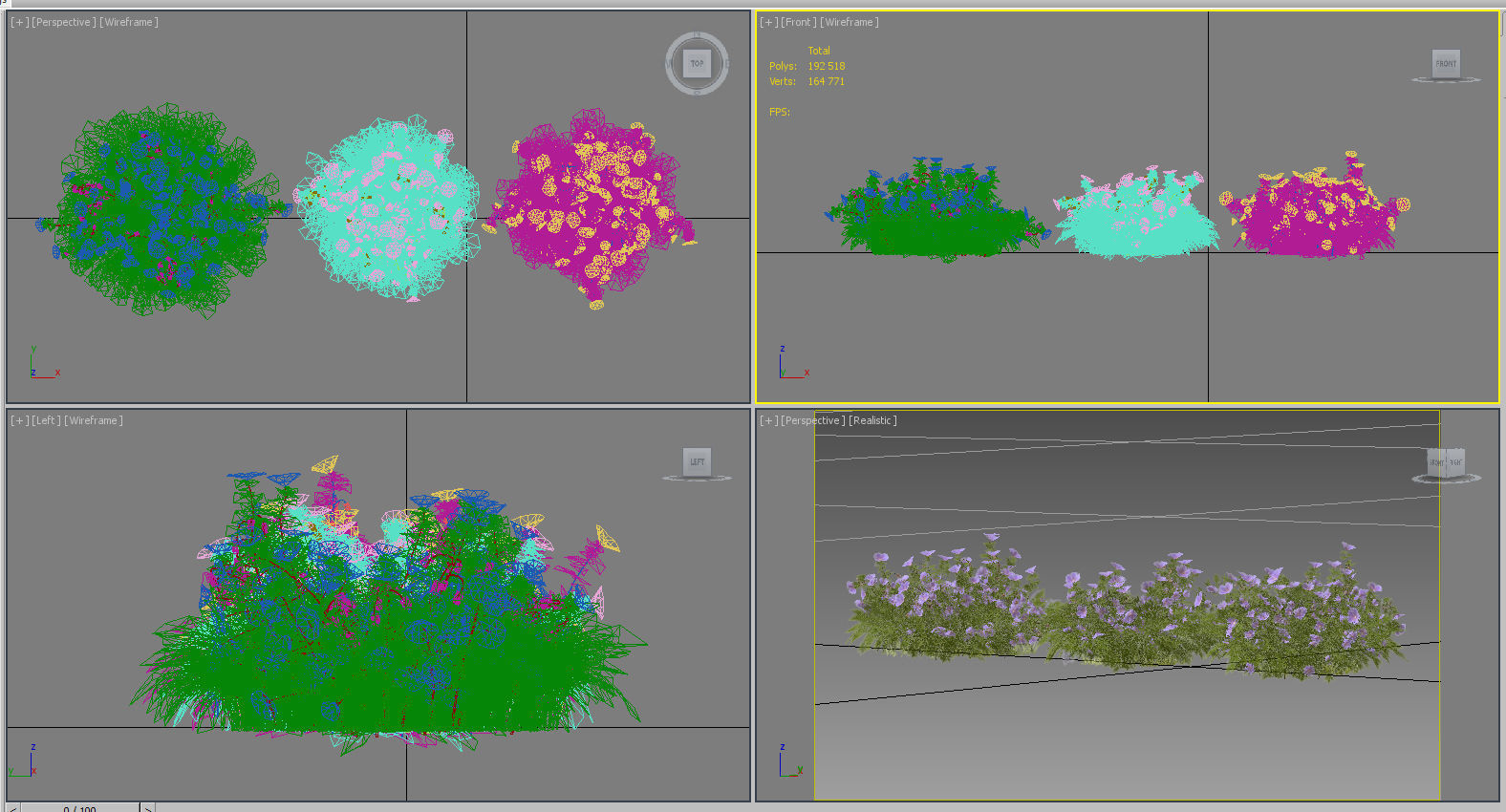Open the [Wireframe] shading menu beside [Left]
The height and width of the screenshot is (812, 1506).
[x=94, y=420]
